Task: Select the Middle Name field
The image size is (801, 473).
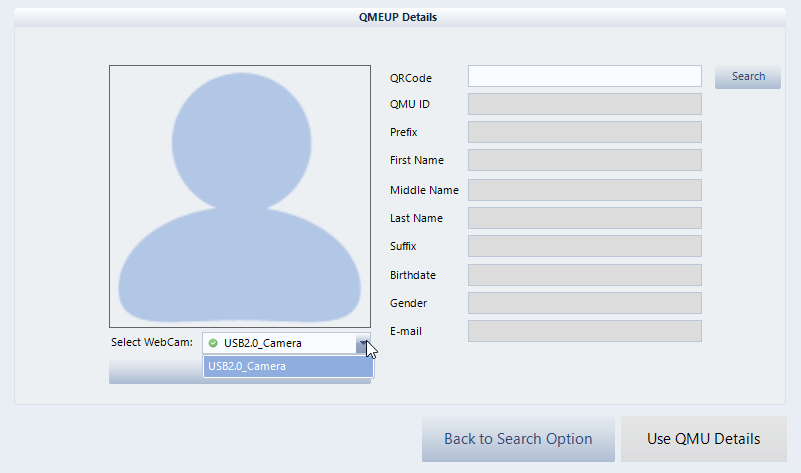Action: coord(584,190)
